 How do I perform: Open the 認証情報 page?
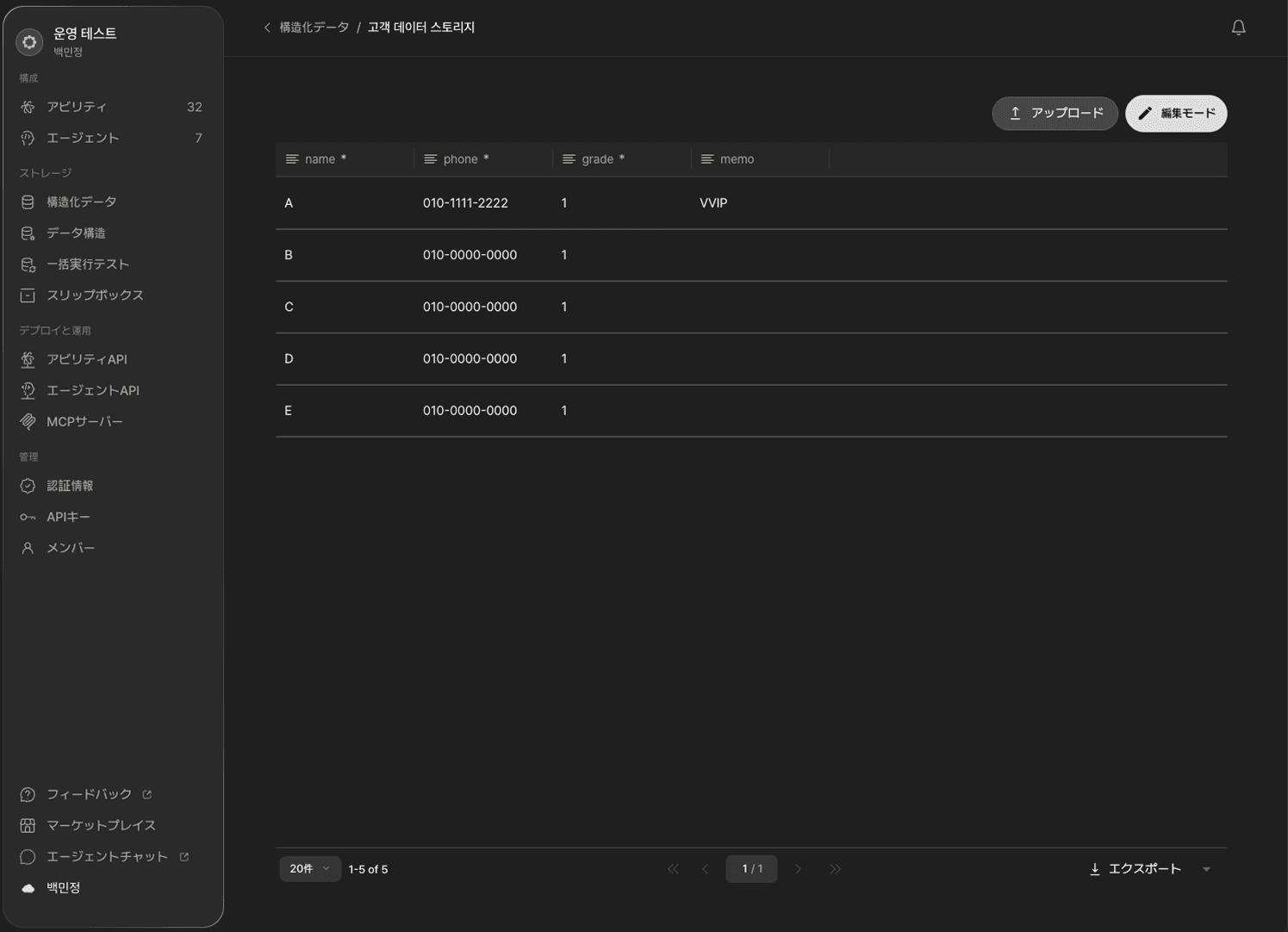point(112,486)
